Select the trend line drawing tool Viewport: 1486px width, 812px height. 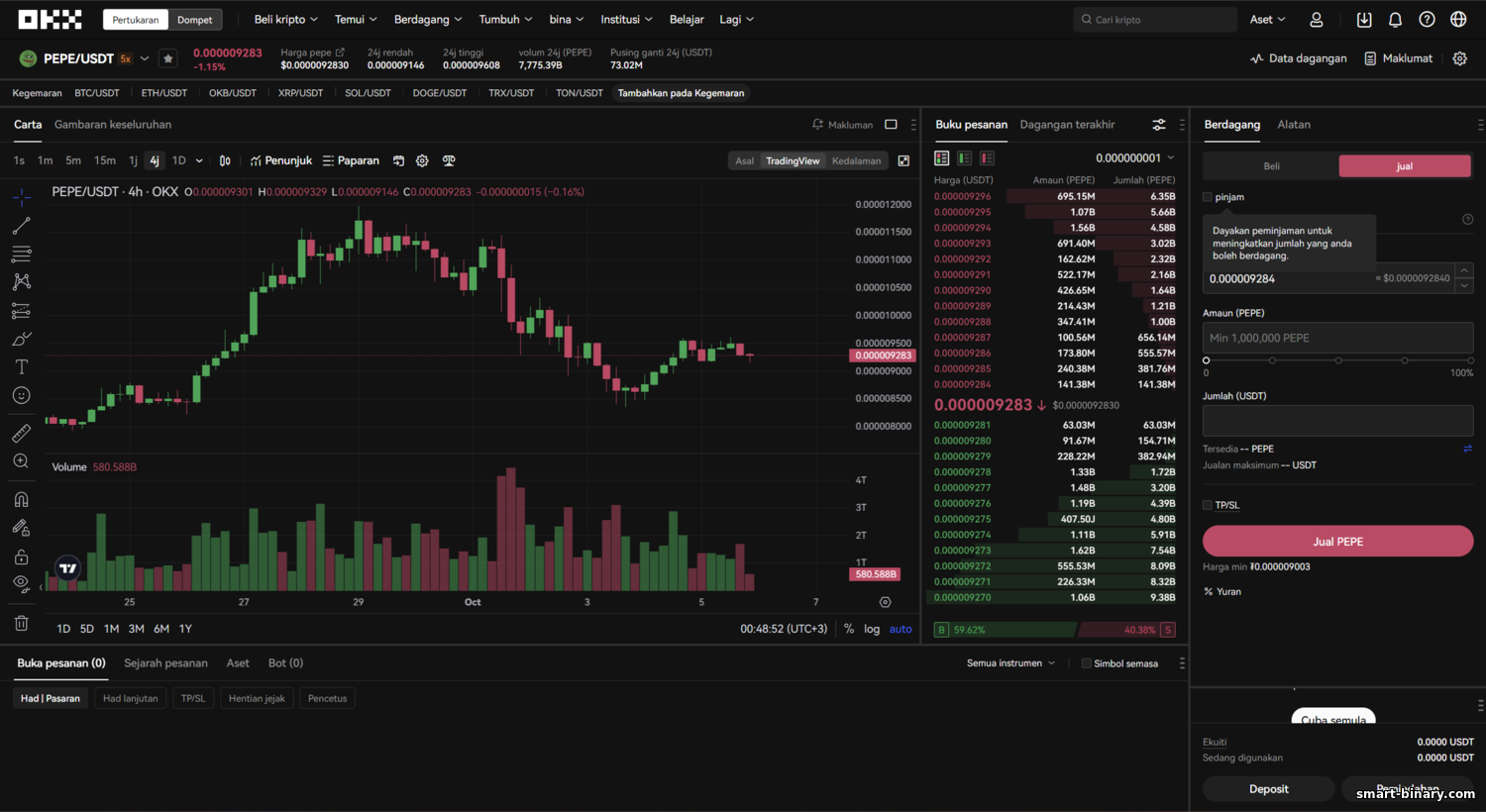(21, 226)
